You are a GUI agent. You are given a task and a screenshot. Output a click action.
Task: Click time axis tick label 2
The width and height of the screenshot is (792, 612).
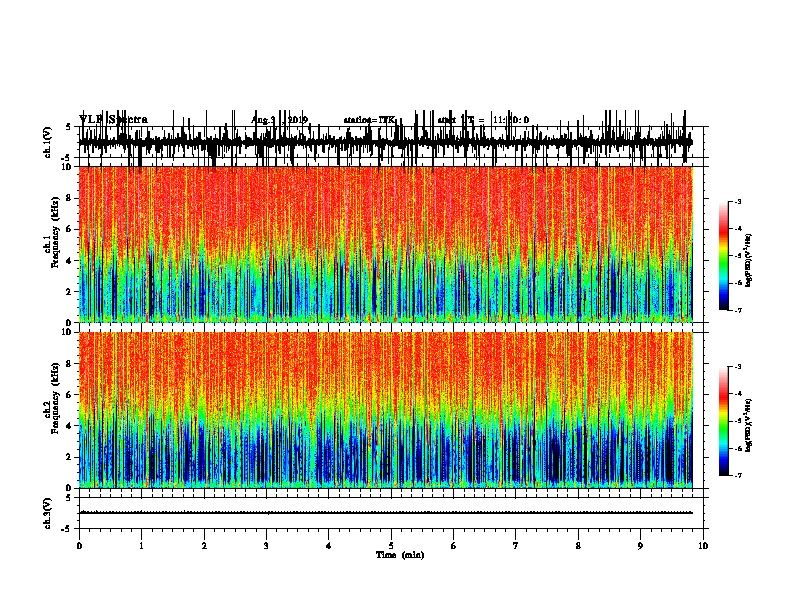[x=204, y=546]
